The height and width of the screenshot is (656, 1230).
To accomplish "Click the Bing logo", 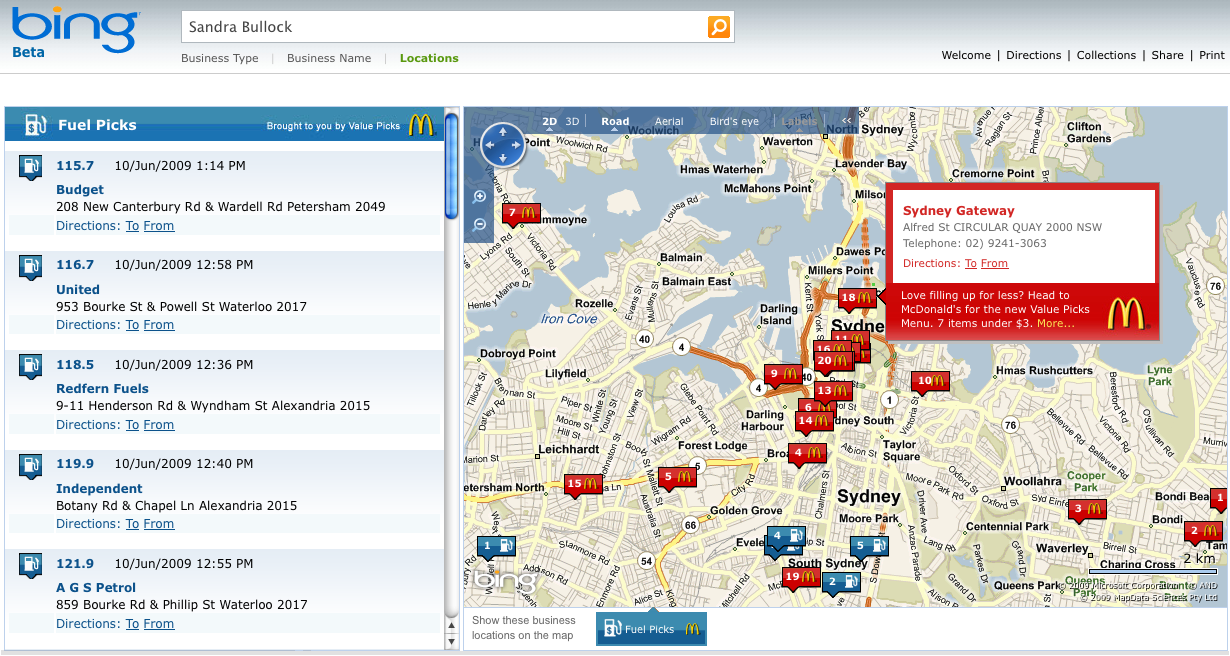I will [74, 32].
